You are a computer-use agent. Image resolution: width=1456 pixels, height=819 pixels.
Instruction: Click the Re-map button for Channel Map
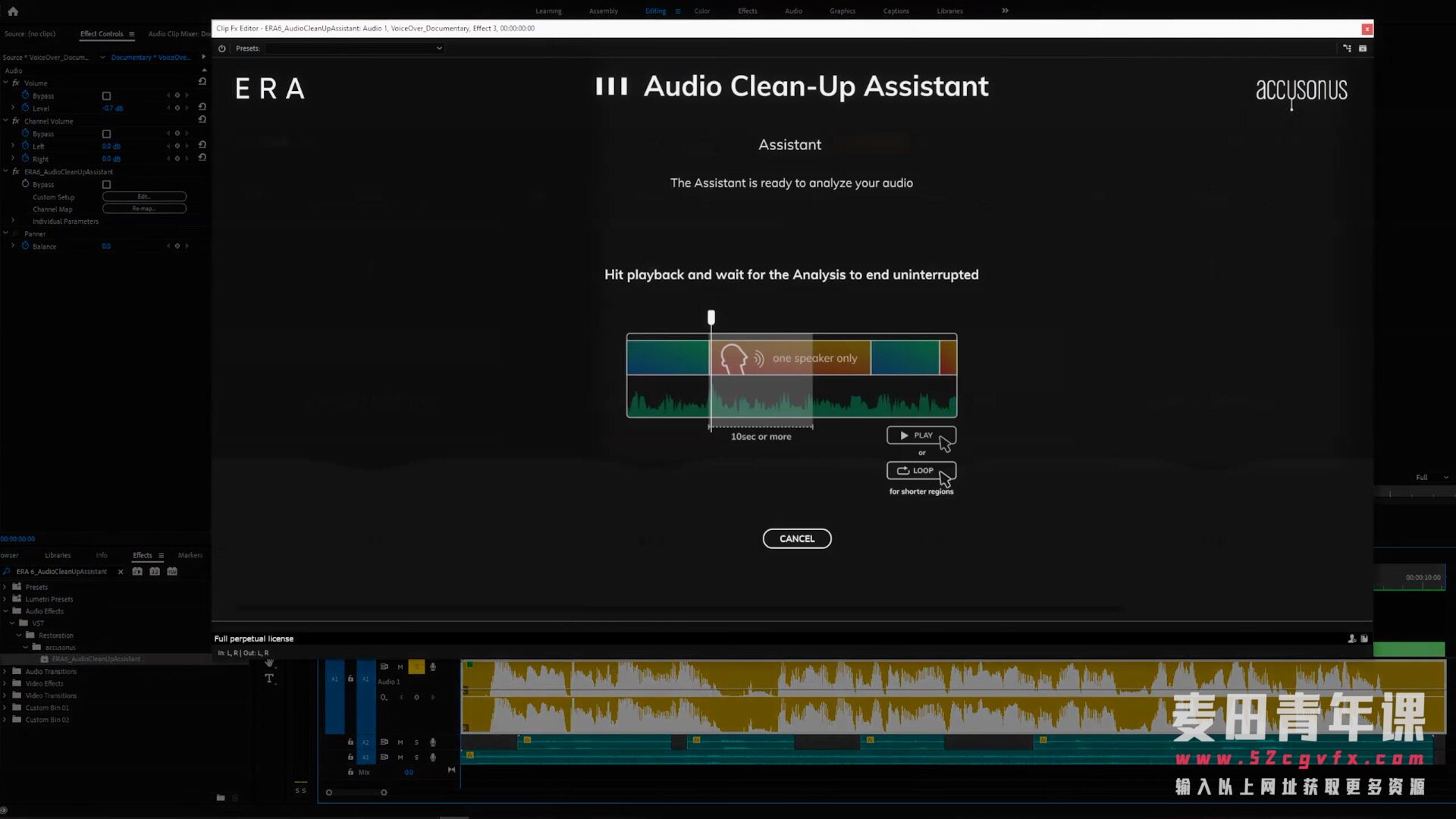(x=144, y=209)
